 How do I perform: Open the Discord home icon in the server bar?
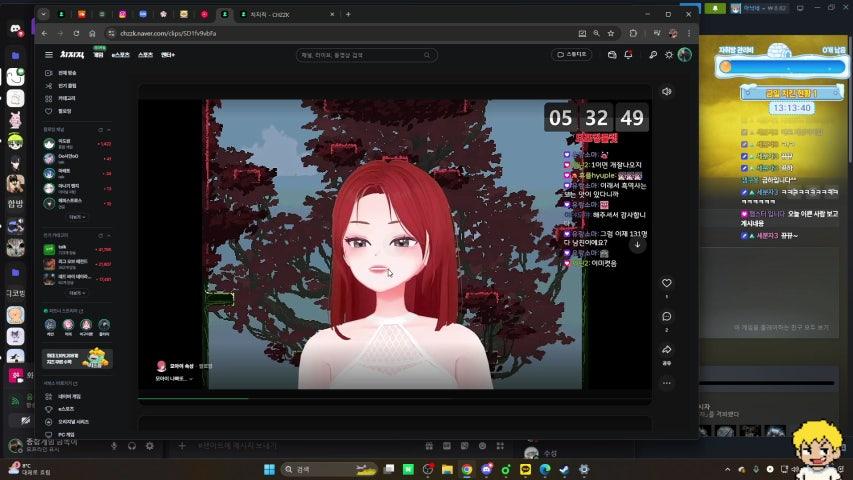tap(15, 29)
